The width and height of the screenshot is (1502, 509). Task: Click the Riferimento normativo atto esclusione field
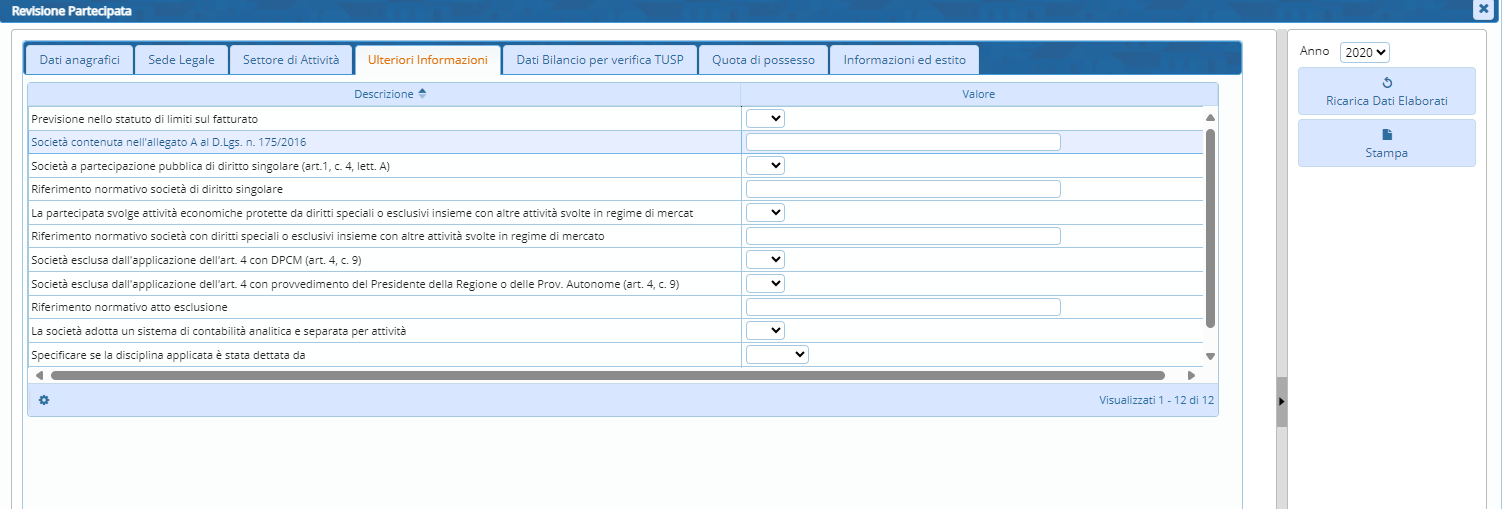tap(903, 307)
